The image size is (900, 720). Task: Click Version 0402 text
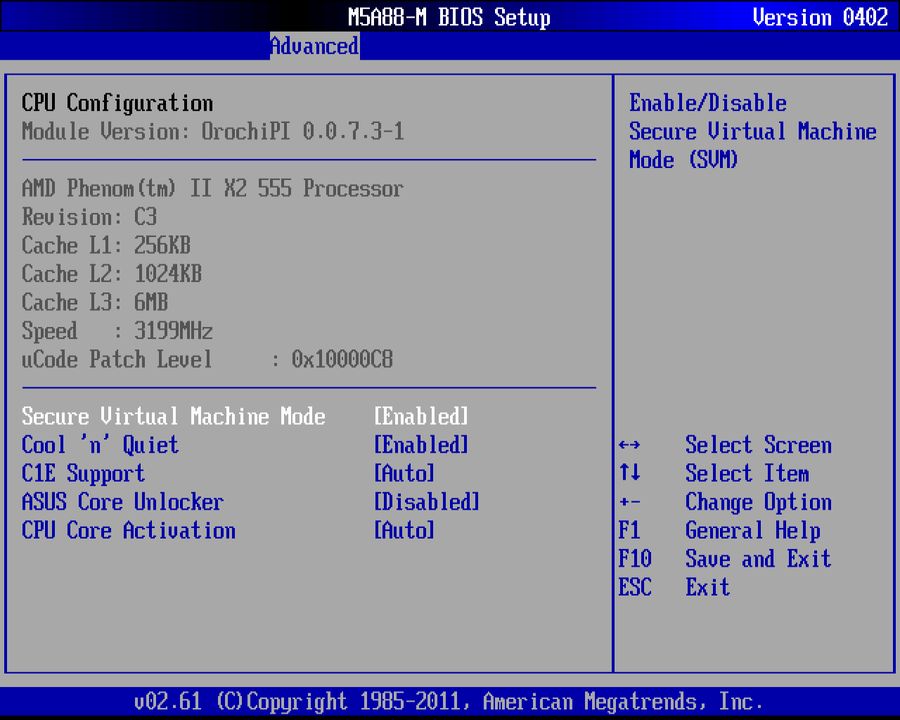820,17
